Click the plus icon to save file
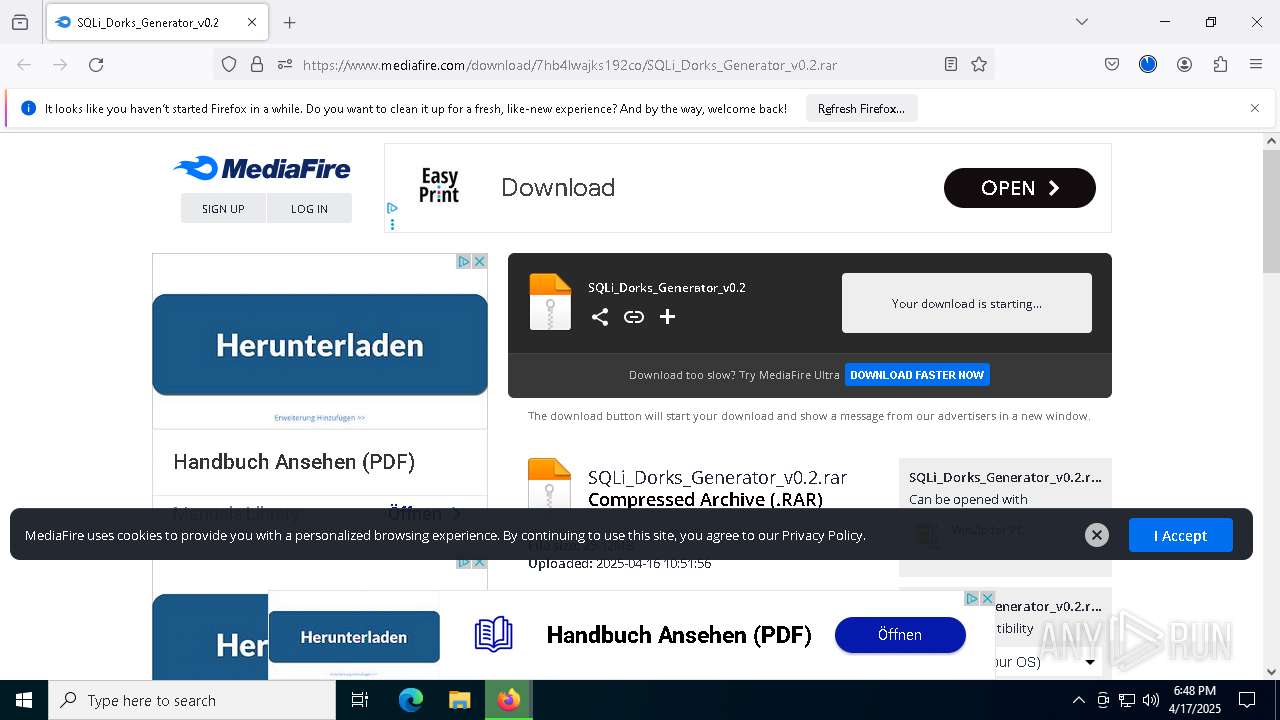The width and height of the screenshot is (1280, 720). [x=668, y=317]
